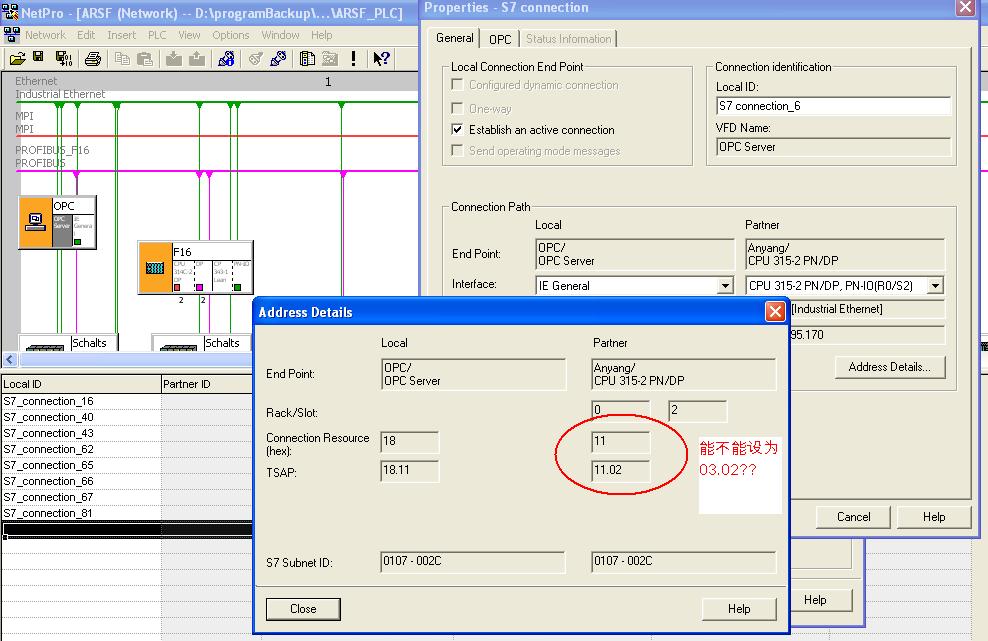Uncheck Establish an active connection

pos(457,129)
